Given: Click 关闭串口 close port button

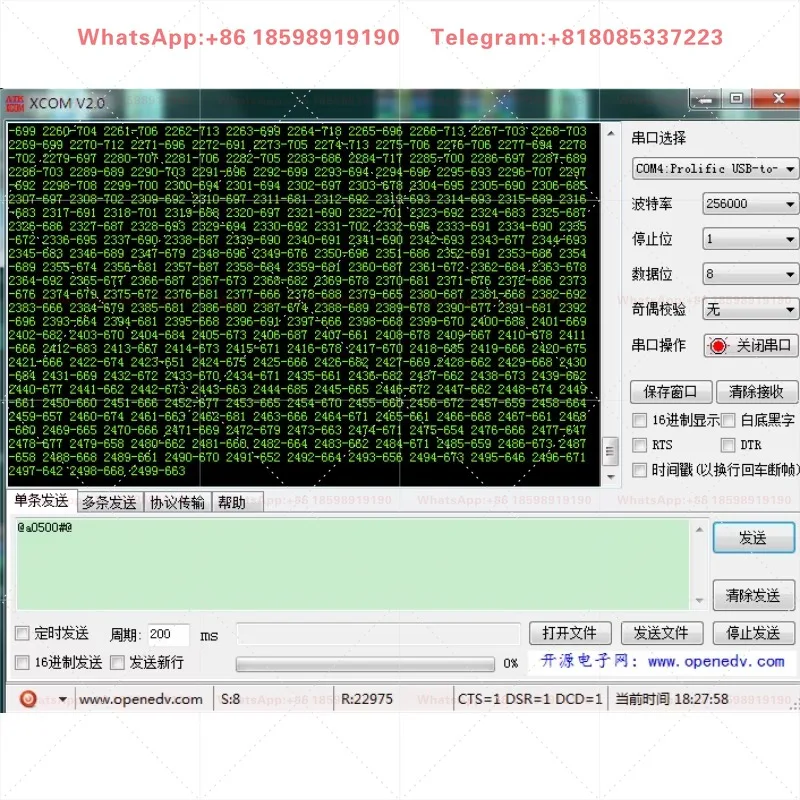Looking at the screenshot, I should [751, 346].
